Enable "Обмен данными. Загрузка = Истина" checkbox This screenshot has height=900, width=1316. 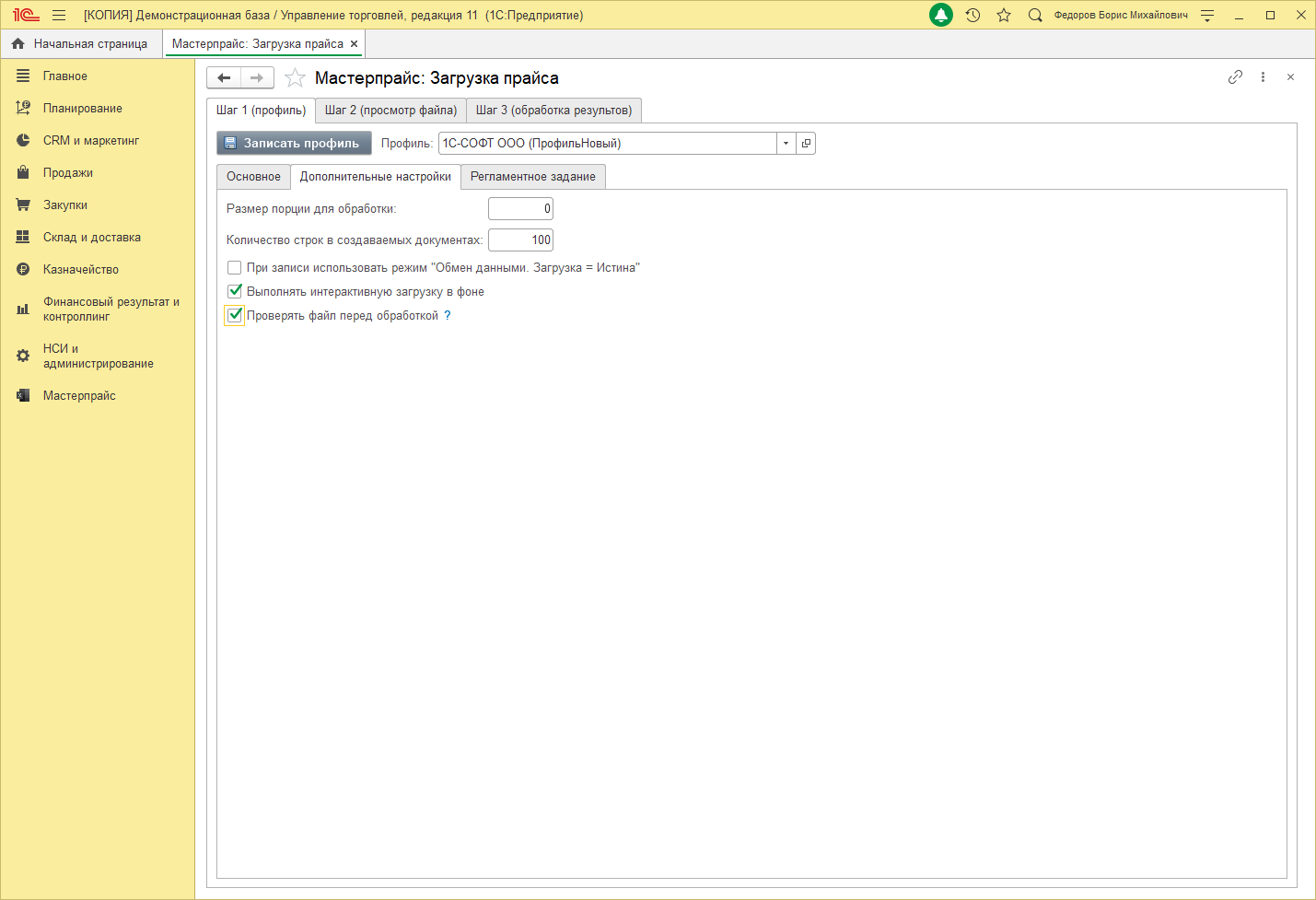coord(235,268)
